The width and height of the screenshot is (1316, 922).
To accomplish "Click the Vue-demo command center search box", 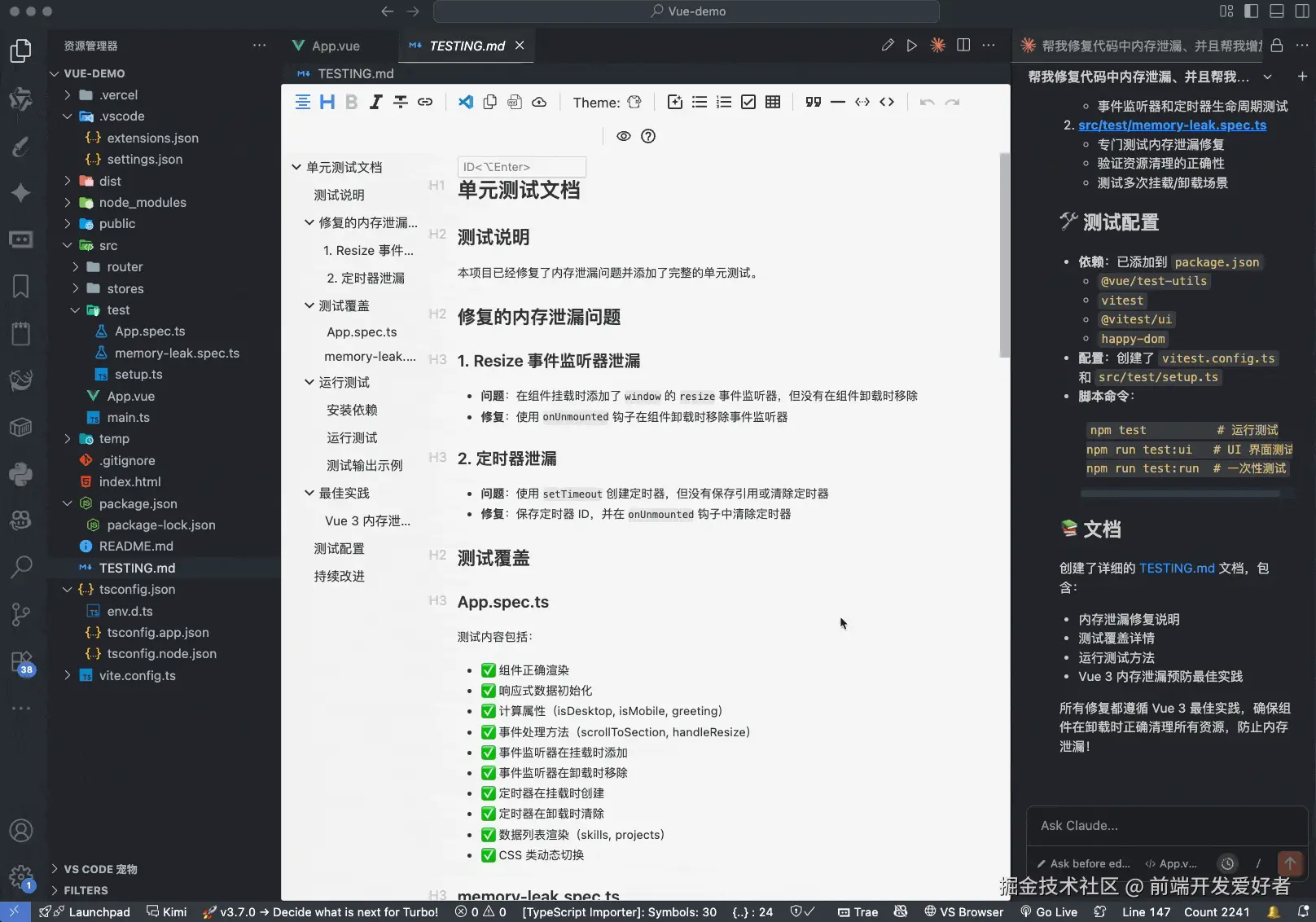I will [687, 11].
